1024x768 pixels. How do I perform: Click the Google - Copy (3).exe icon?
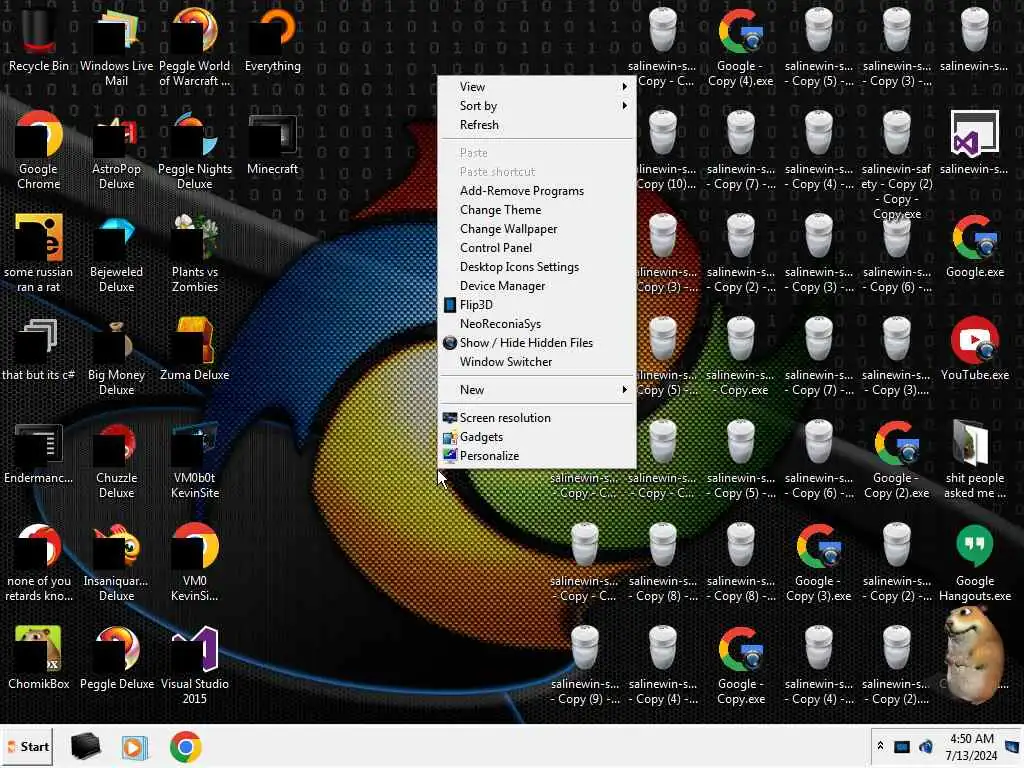818,563
